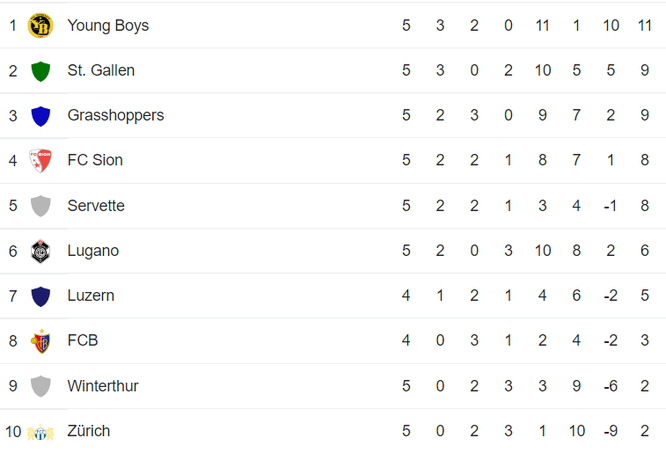
Task: Click the Zürich club crest
Action: (x=40, y=432)
